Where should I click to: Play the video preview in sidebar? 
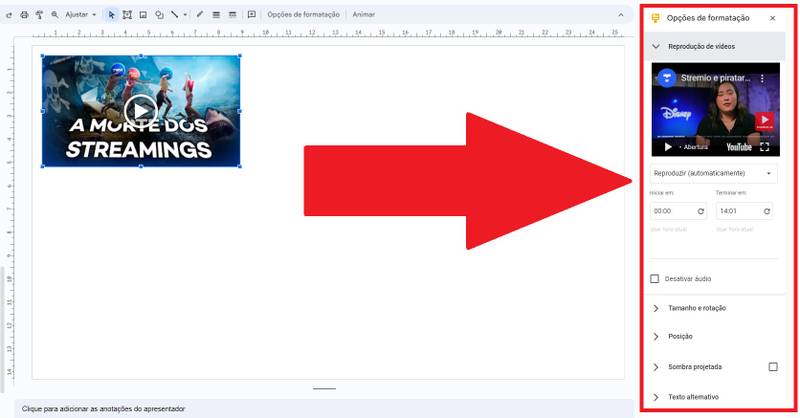668,147
